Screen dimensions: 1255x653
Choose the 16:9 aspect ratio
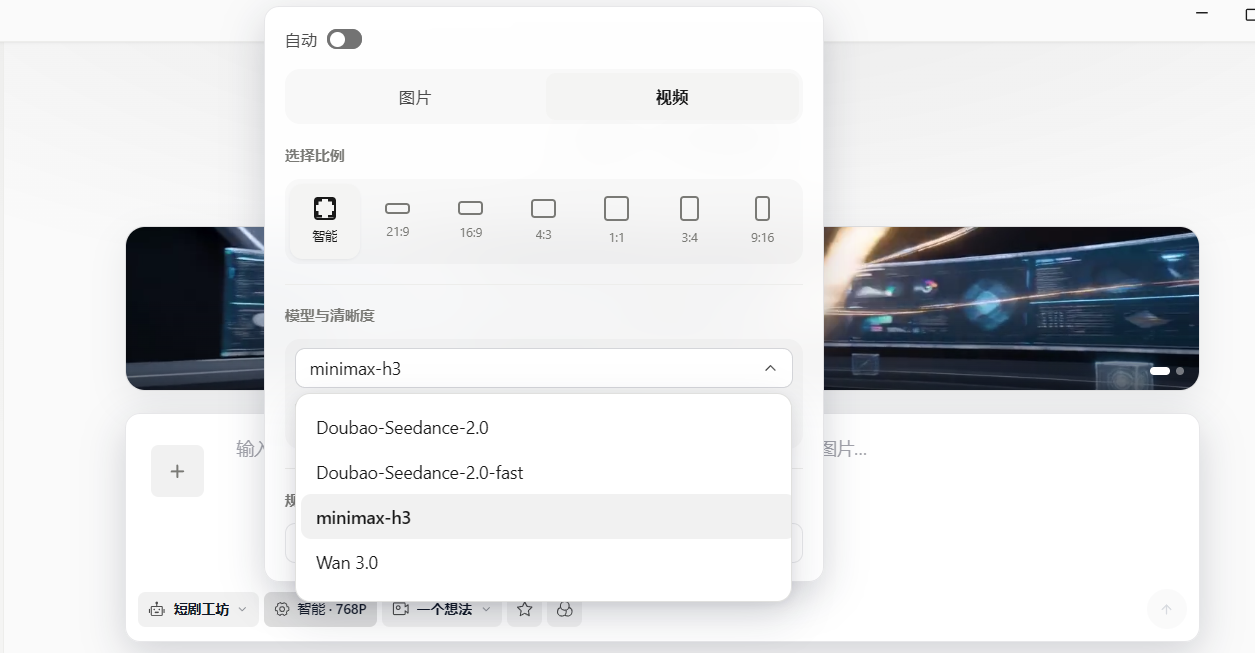[471, 220]
